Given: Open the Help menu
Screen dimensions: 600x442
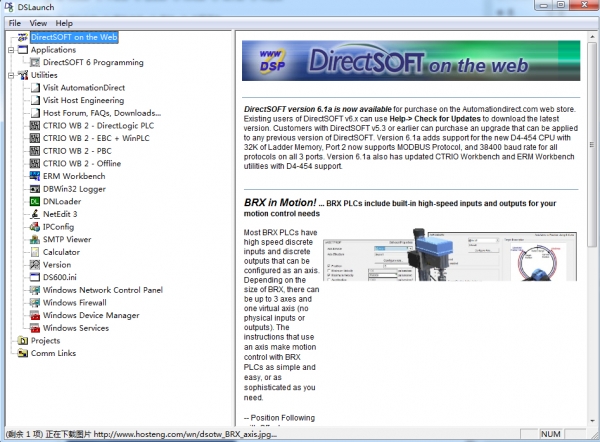Looking at the screenshot, I should pyautogui.click(x=64, y=23).
